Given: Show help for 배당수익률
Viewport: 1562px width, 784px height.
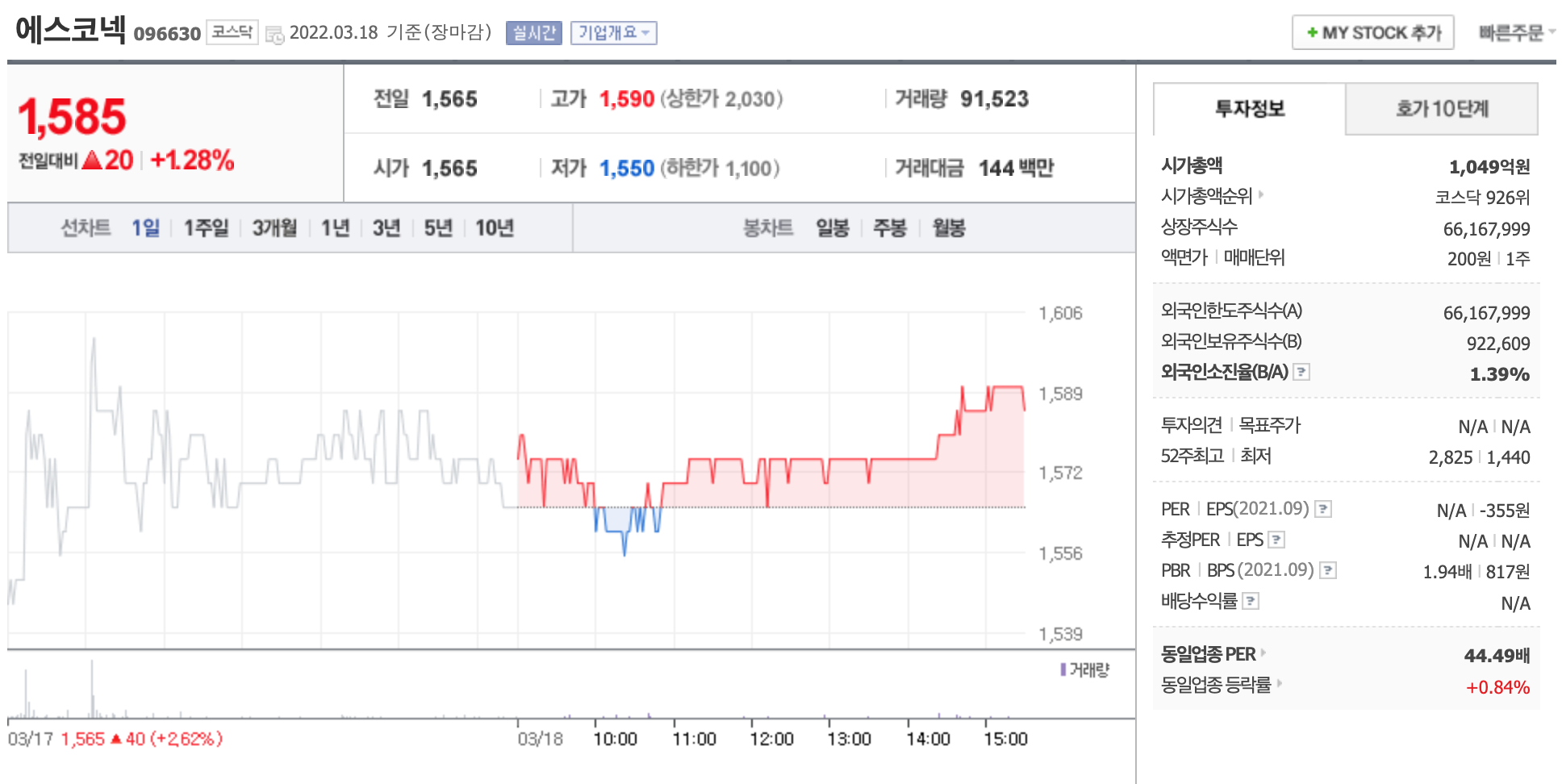Looking at the screenshot, I should [x=1251, y=601].
